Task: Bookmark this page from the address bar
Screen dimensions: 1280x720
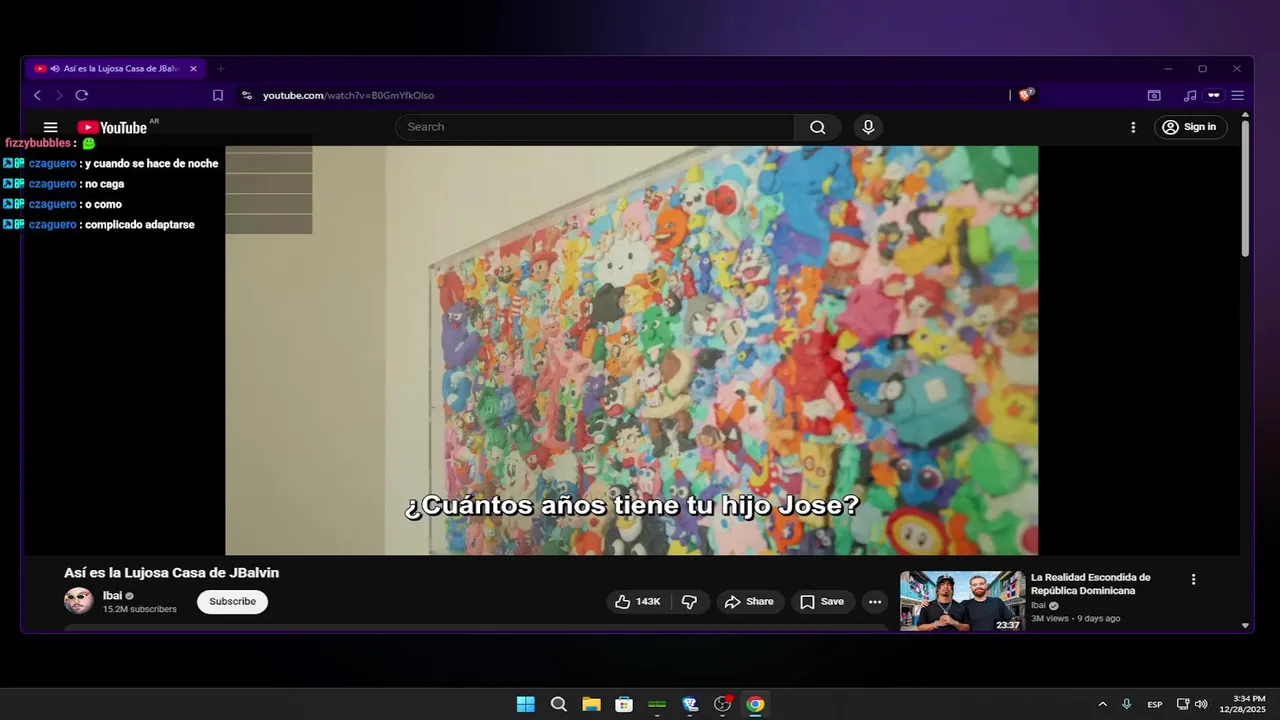Action: (218, 95)
